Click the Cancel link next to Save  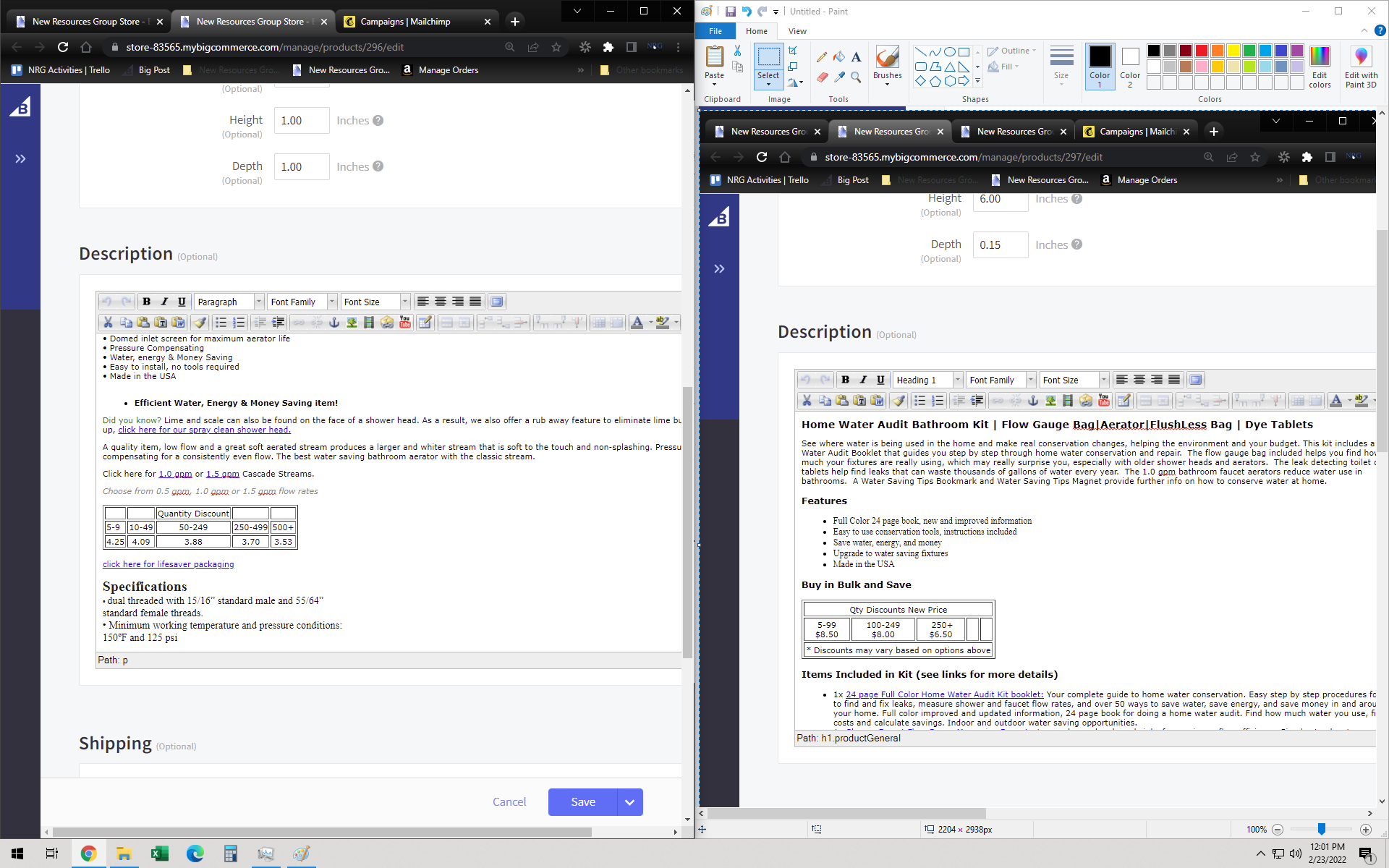(509, 802)
